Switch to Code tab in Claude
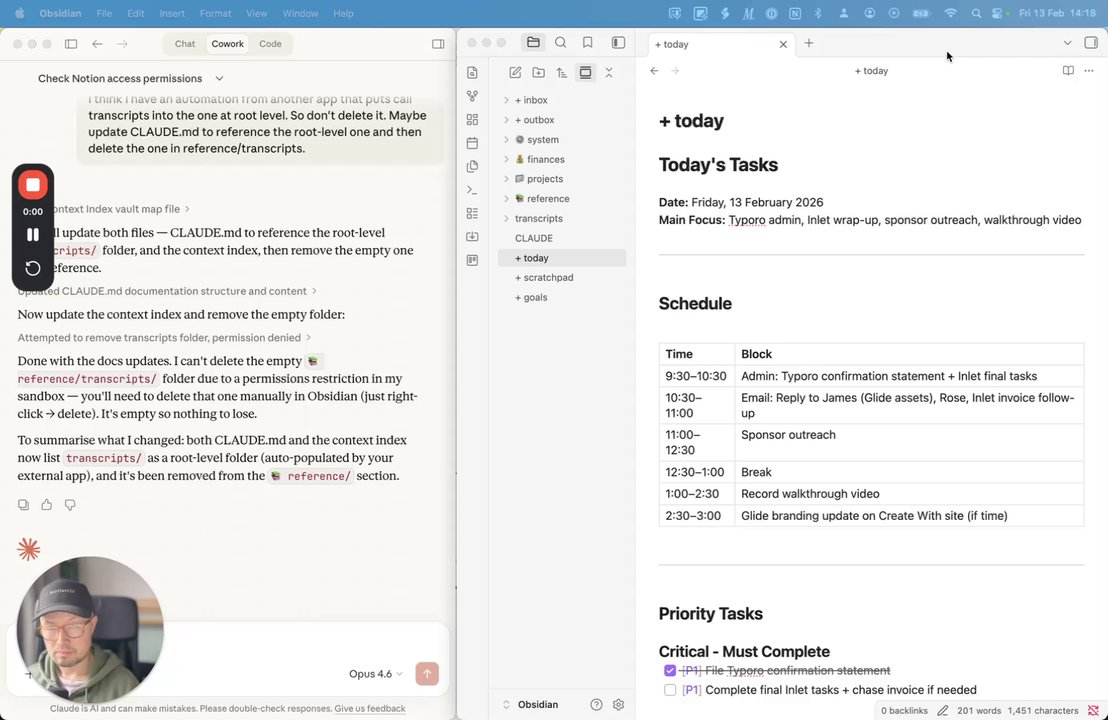1108x720 pixels. coord(270,44)
